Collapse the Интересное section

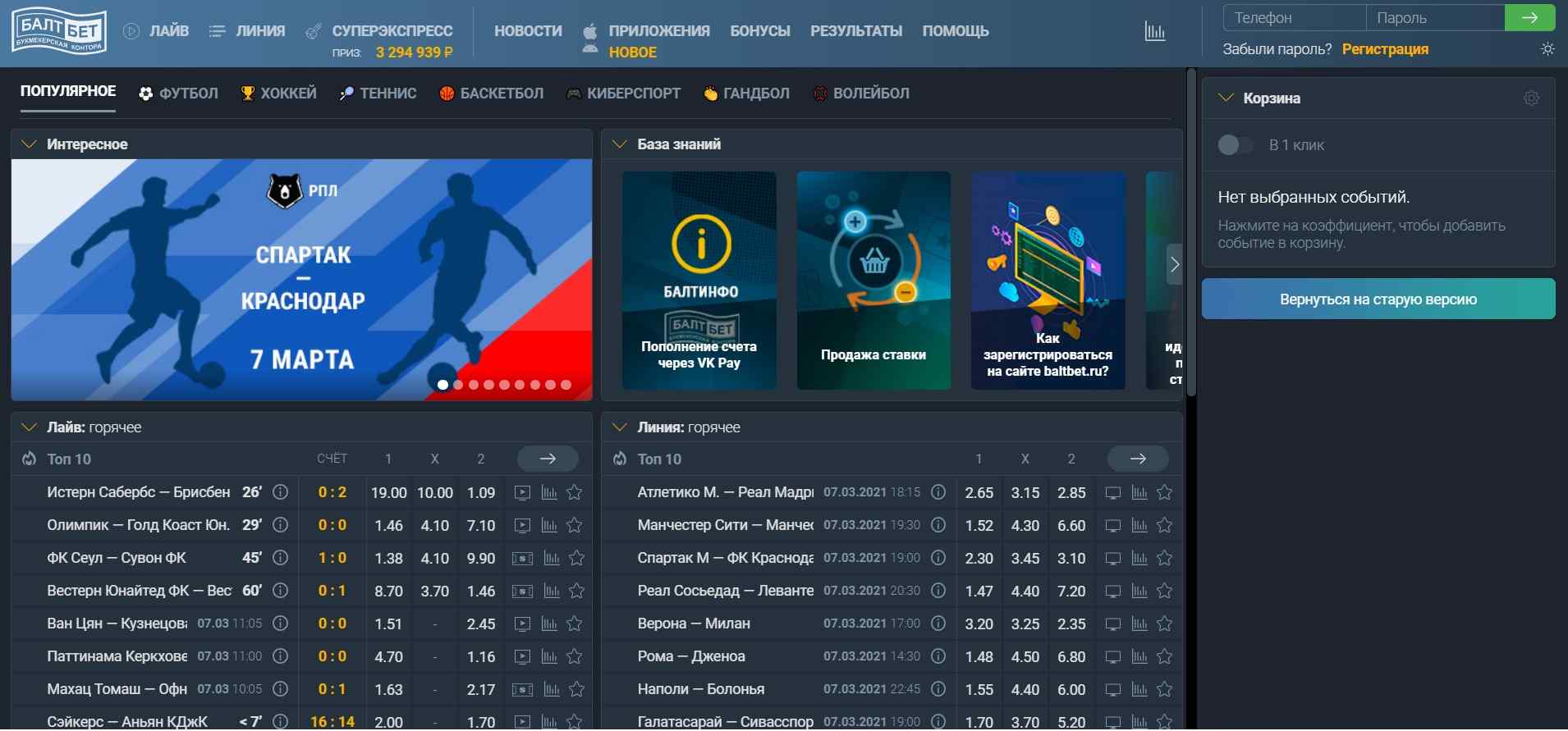29,144
